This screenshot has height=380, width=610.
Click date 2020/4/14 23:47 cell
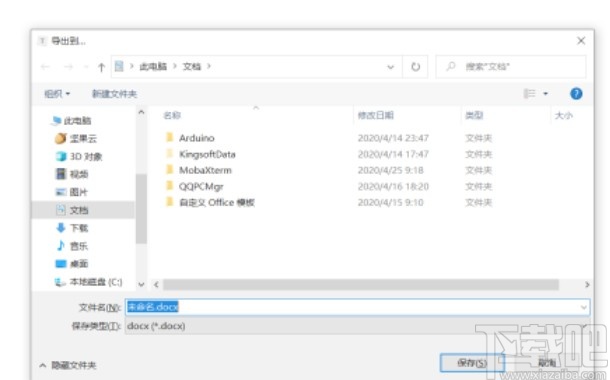pyautogui.click(x=393, y=138)
